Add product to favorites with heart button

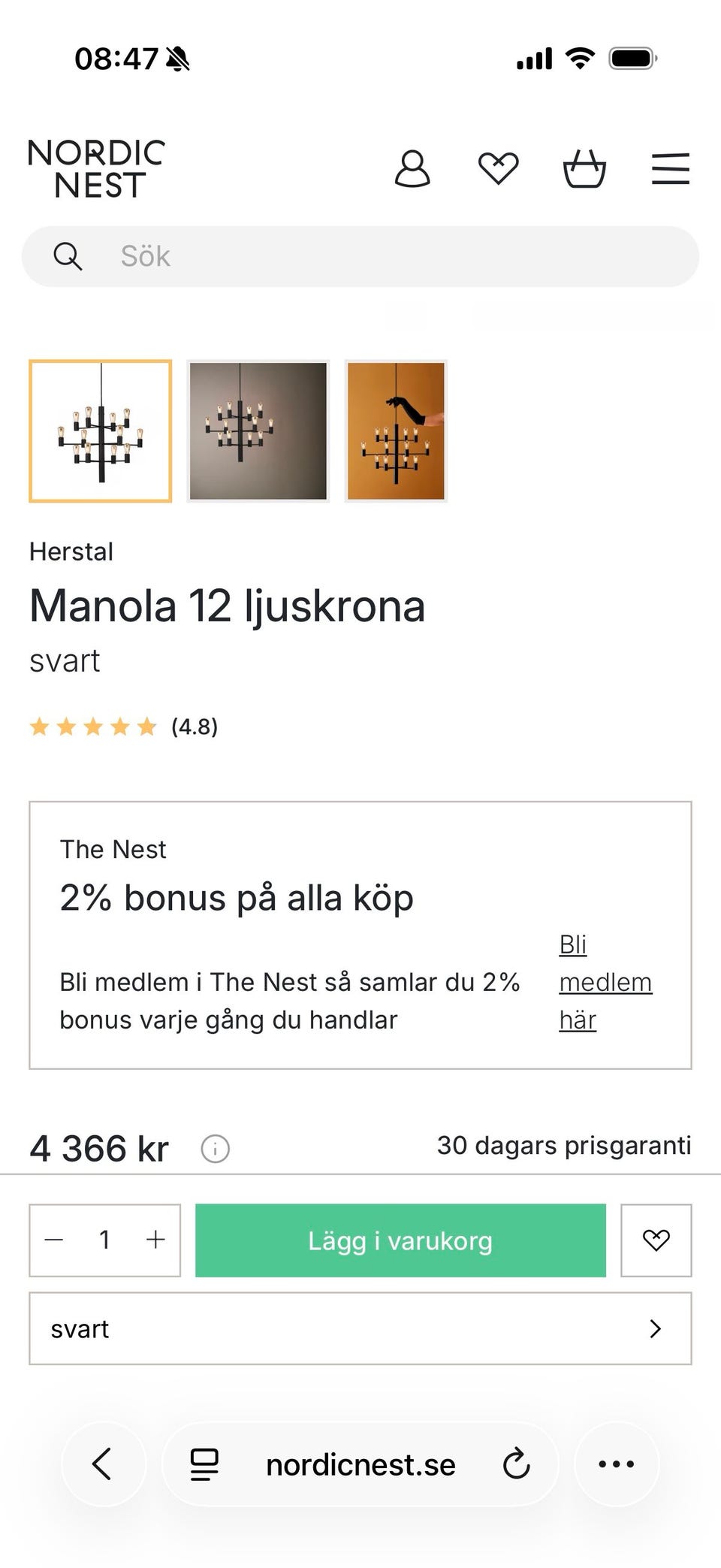(x=656, y=1240)
